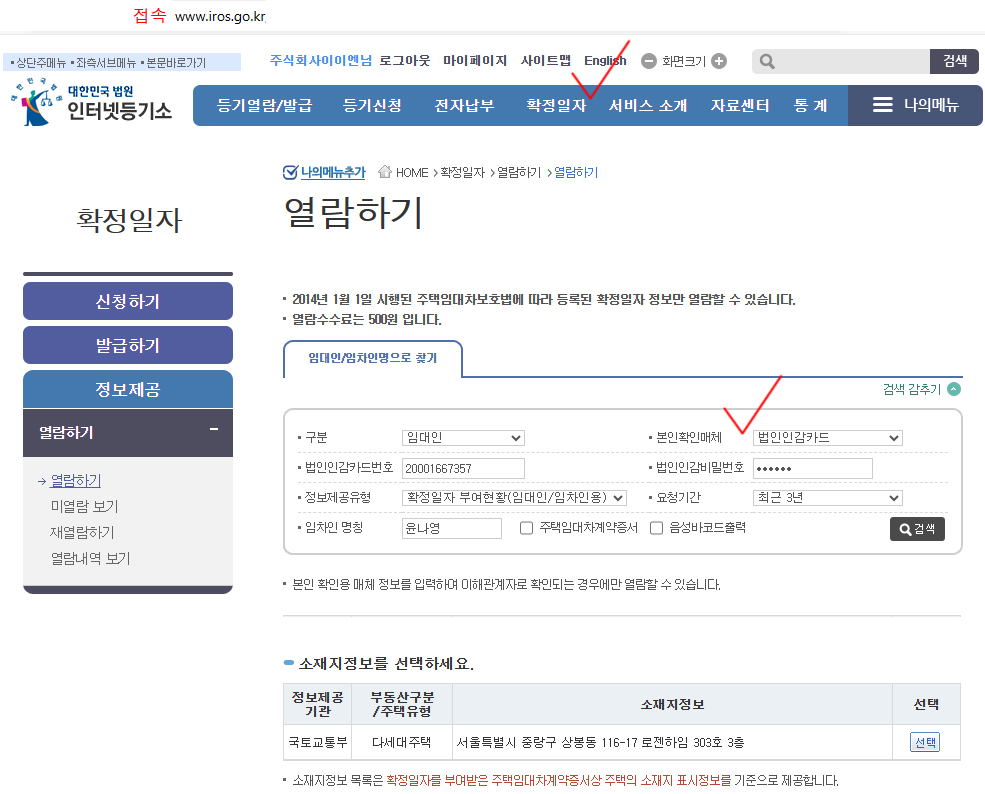Open 나의메뉴 hamburger menu

(x=915, y=105)
